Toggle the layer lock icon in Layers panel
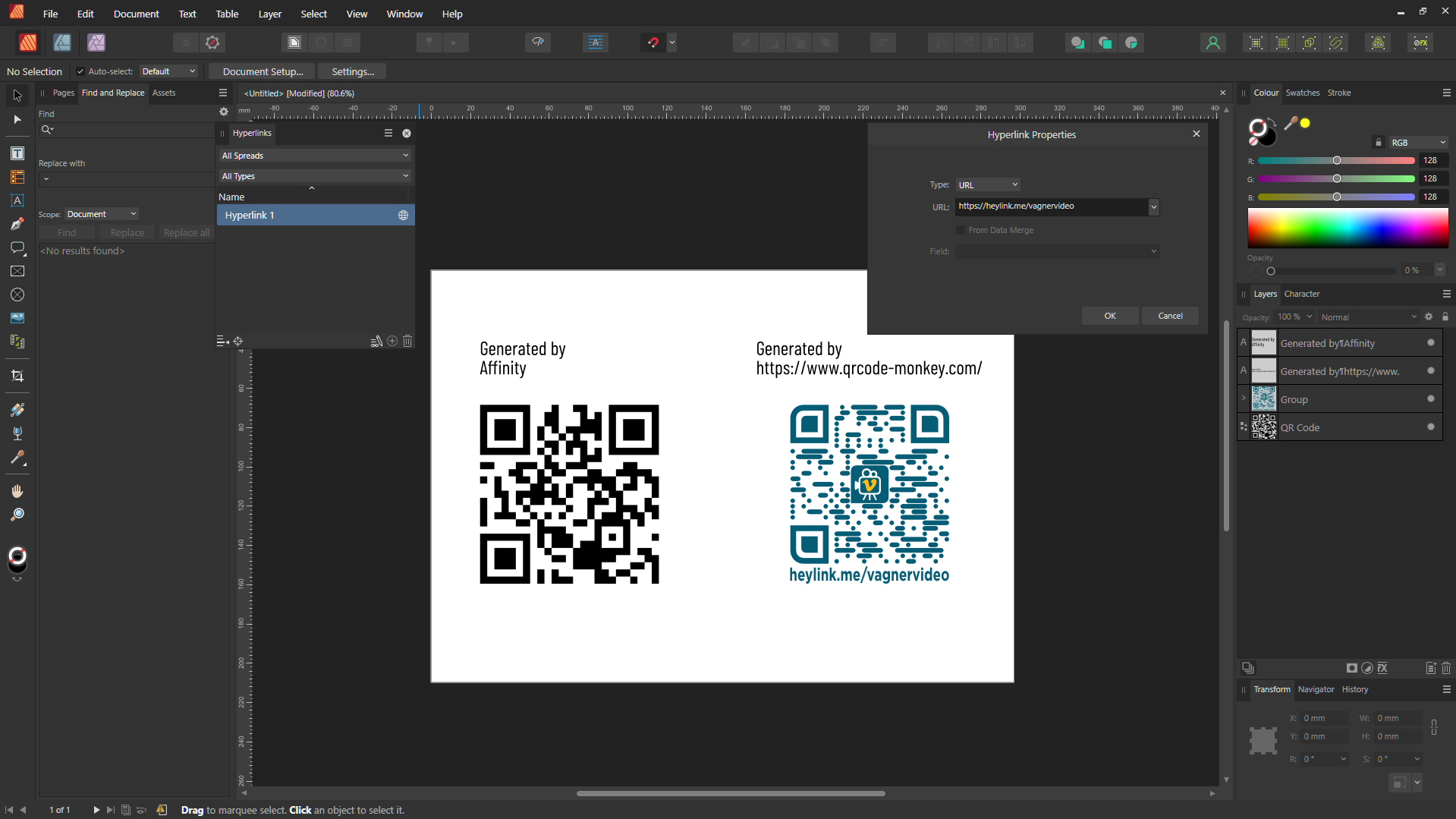The height and width of the screenshot is (819, 1456). [x=1445, y=317]
